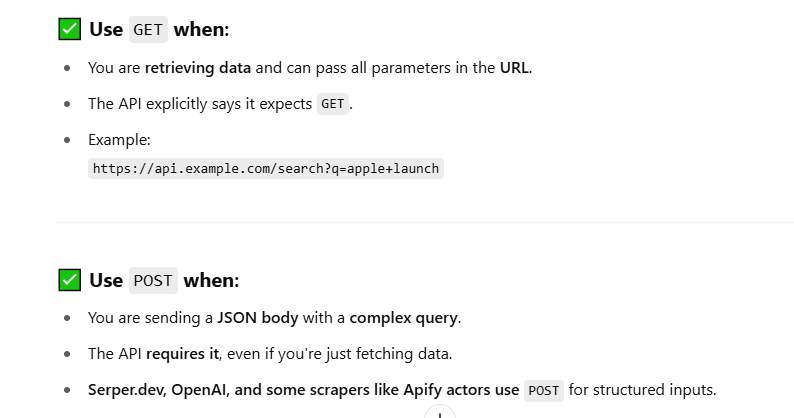Click the green checkmark beside Use GET
This screenshot has width=794, height=418.
coord(69,30)
